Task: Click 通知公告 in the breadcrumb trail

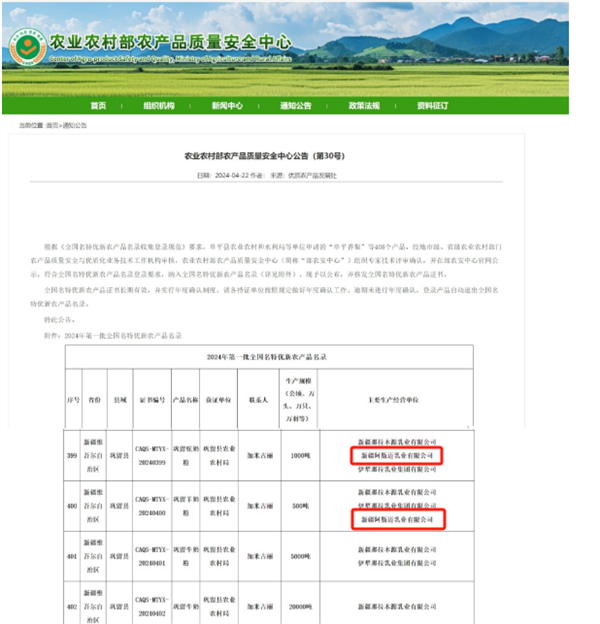Action: 75,125
